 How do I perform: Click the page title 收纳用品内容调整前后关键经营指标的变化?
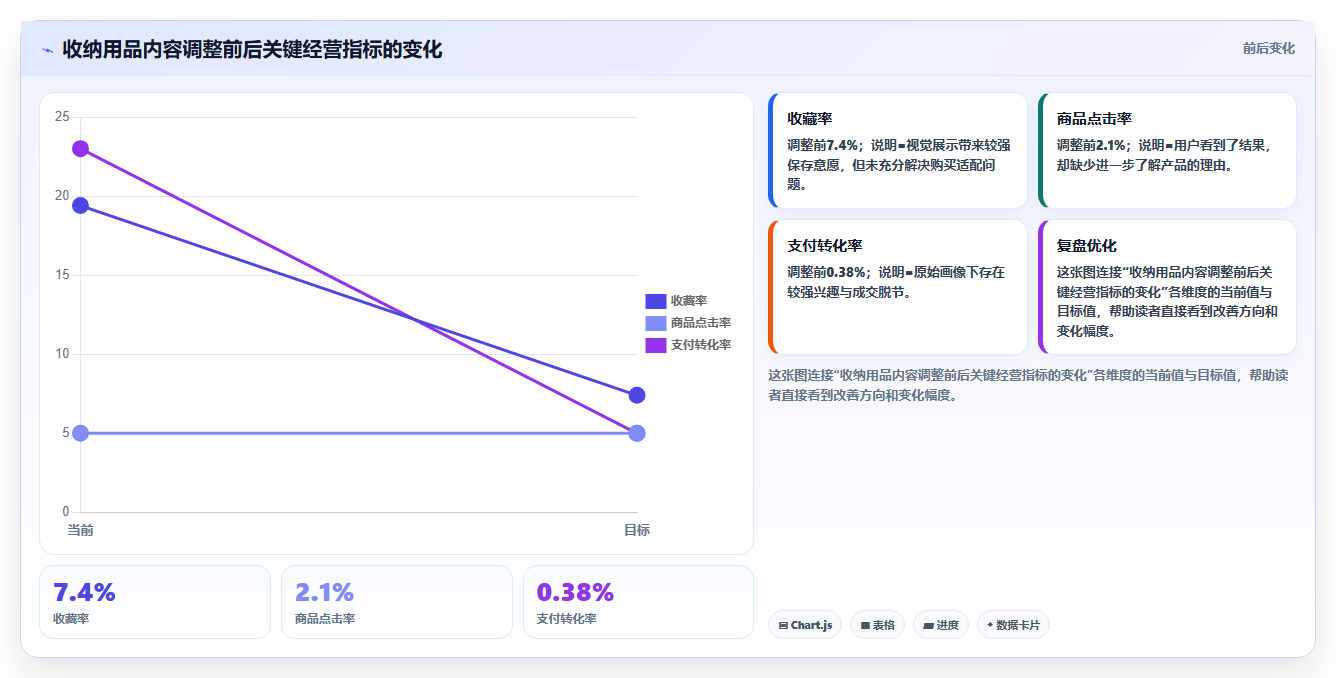click(252, 49)
